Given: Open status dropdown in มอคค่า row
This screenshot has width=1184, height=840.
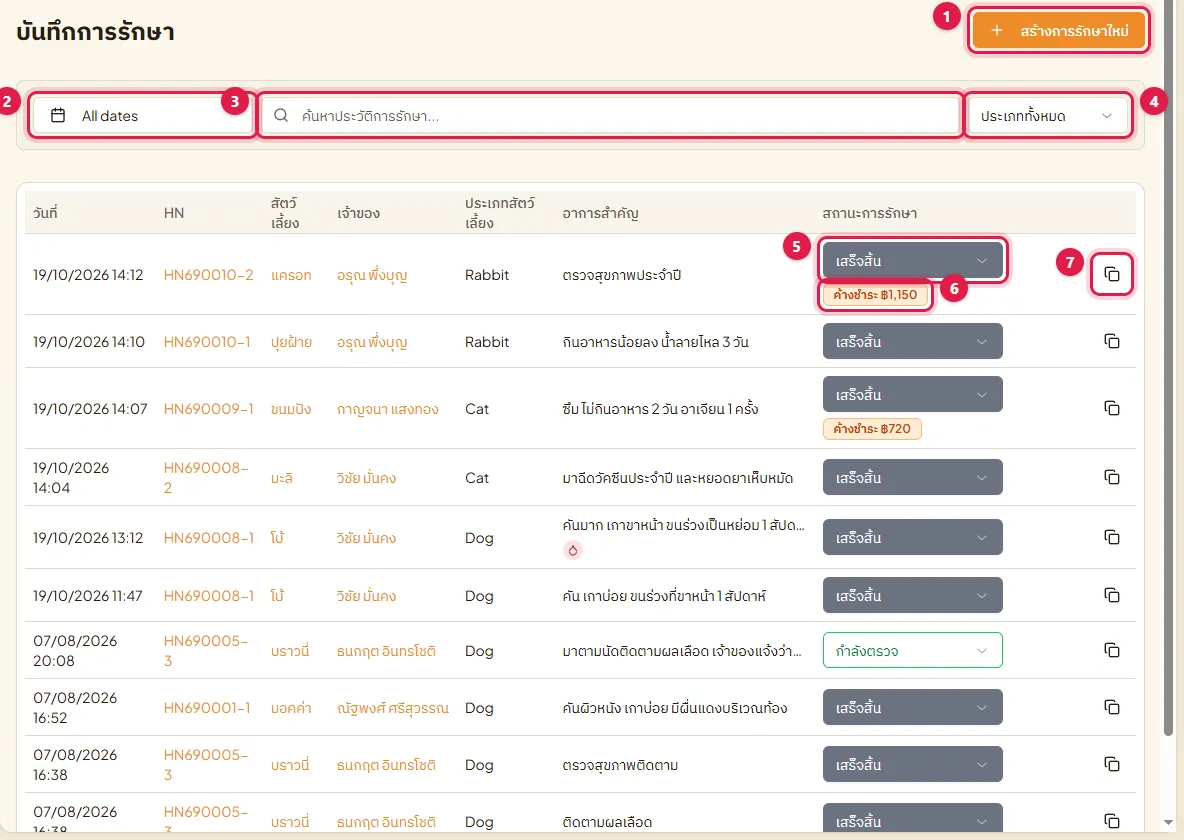Looking at the screenshot, I should pos(912,707).
